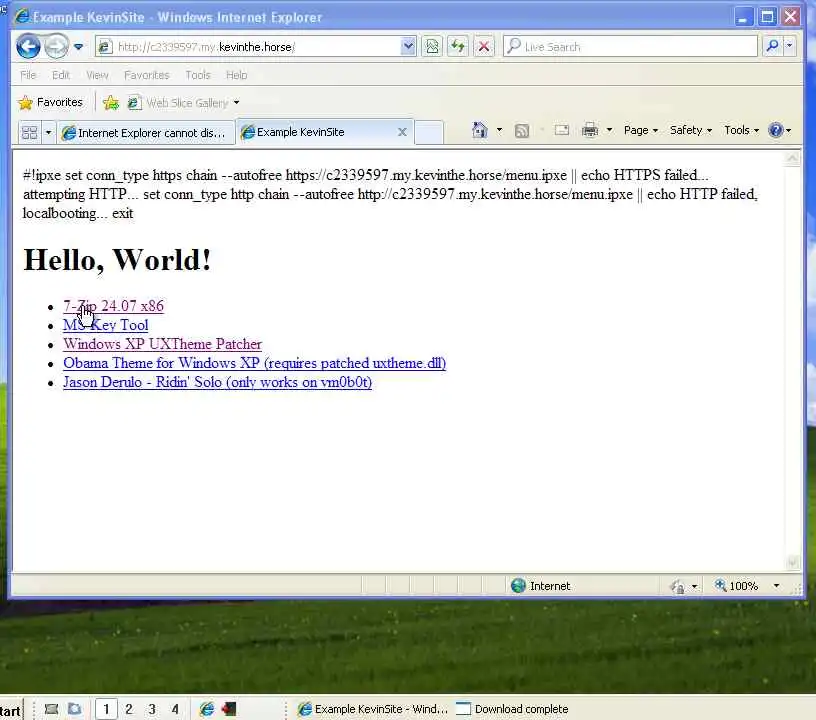This screenshot has width=816, height=720.
Task: Expand the Print options dropdown
Action: click(x=609, y=130)
